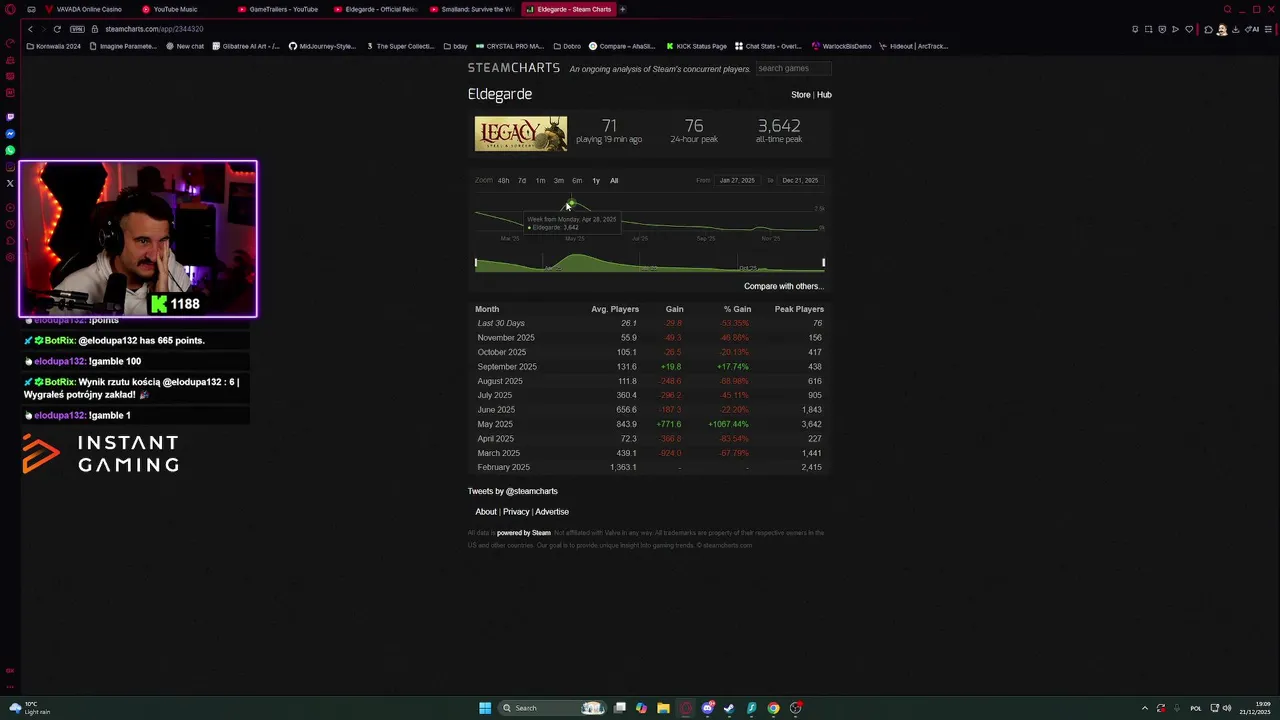Open File Explorer from taskbar
This screenshot has height=720, width=1280.
[x=663, y=708]
